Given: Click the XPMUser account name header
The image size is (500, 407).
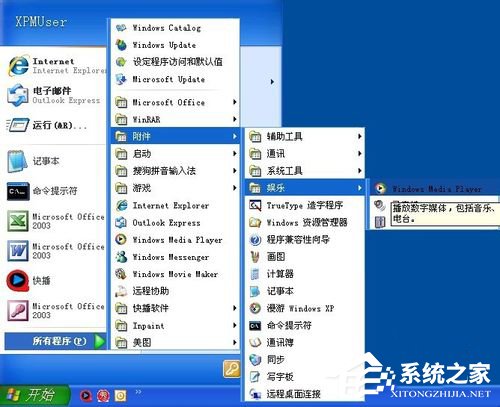Looking at the screenshot, I should (x=41, y=22).
